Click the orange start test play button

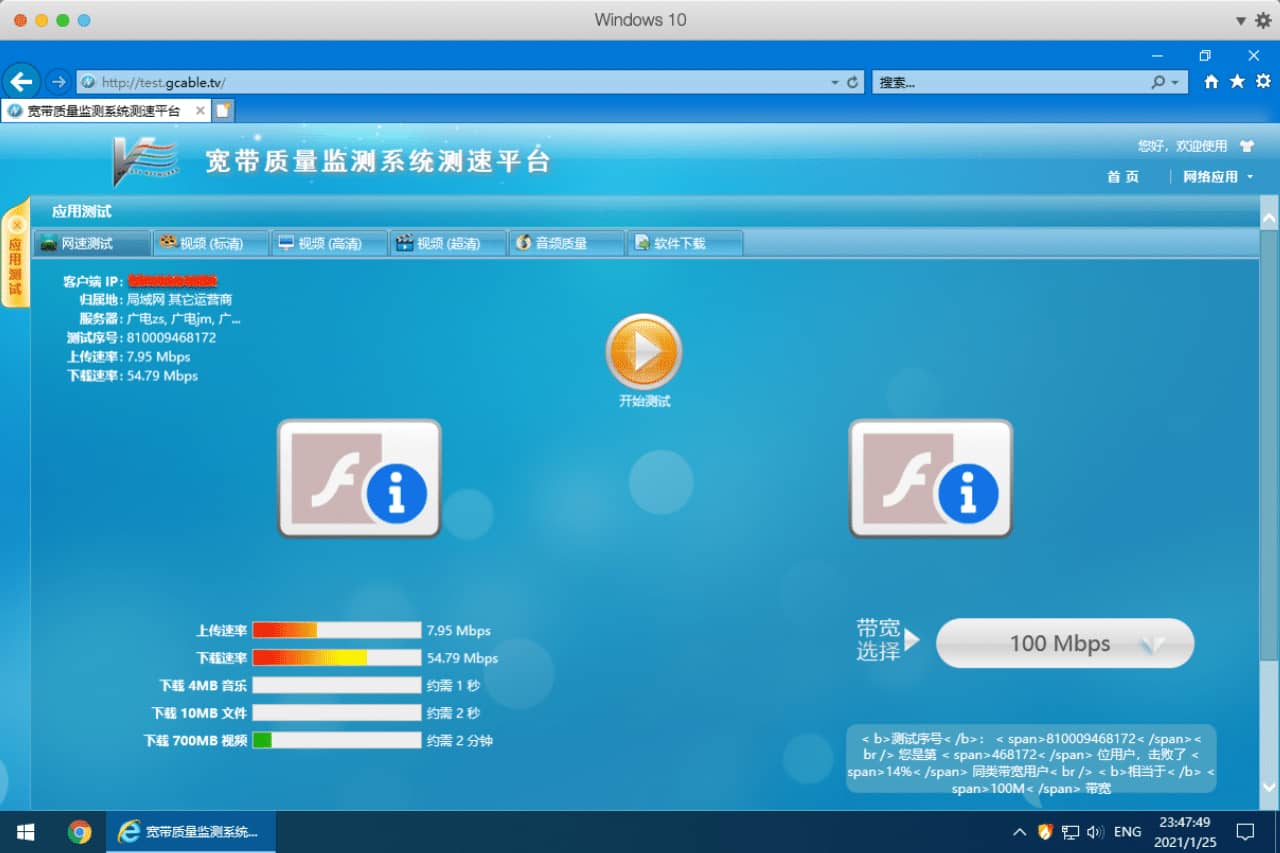[643, 352]
